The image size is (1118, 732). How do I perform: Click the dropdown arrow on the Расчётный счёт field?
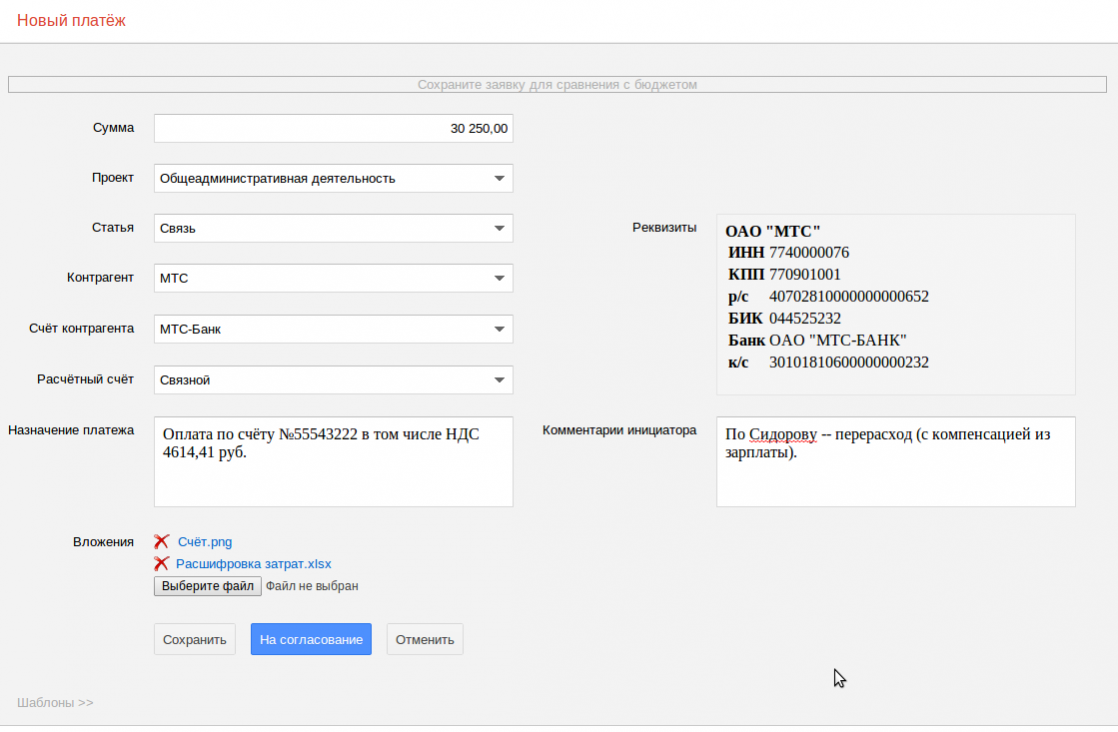(x=499, y=380)
